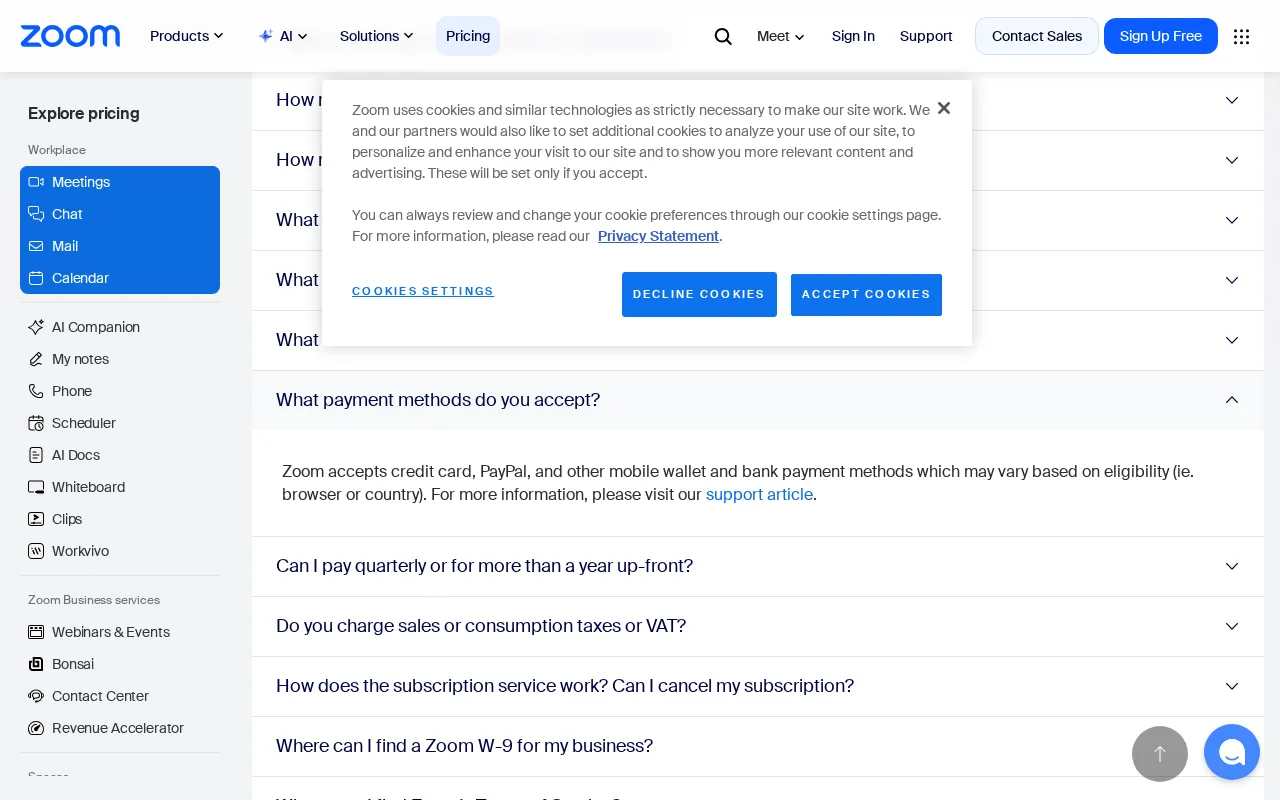This screenshot has width=1280, height=800.
Task: Click the Phone handset icon
Action: click(36, 391)
